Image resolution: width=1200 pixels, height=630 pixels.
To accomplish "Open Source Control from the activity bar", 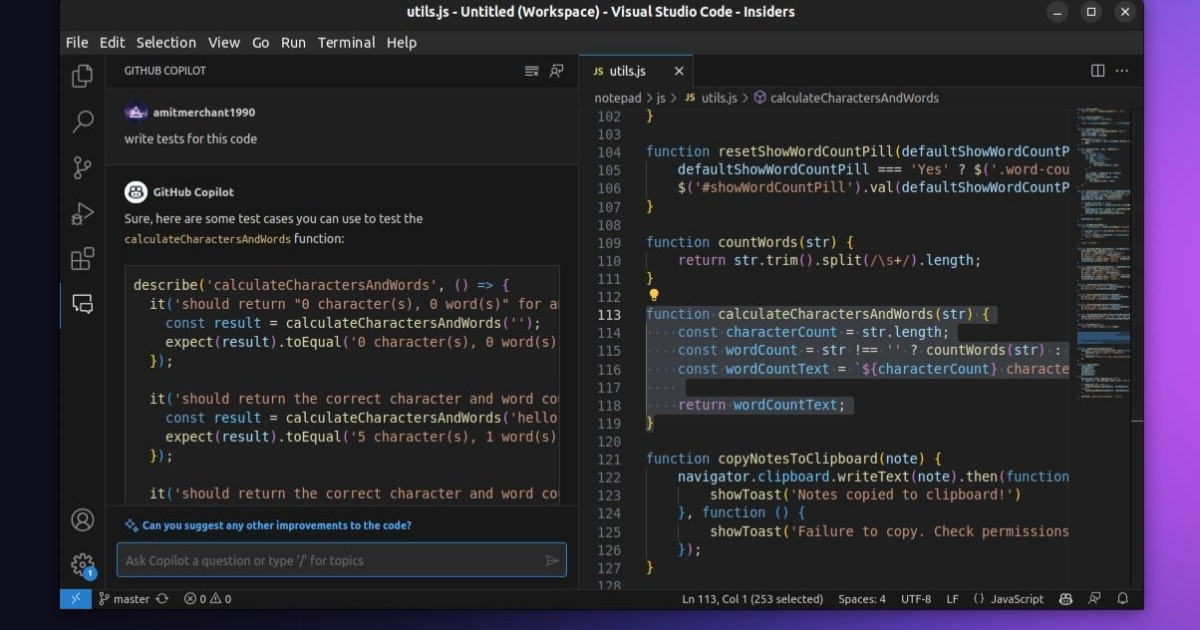I will coord(81,167).
